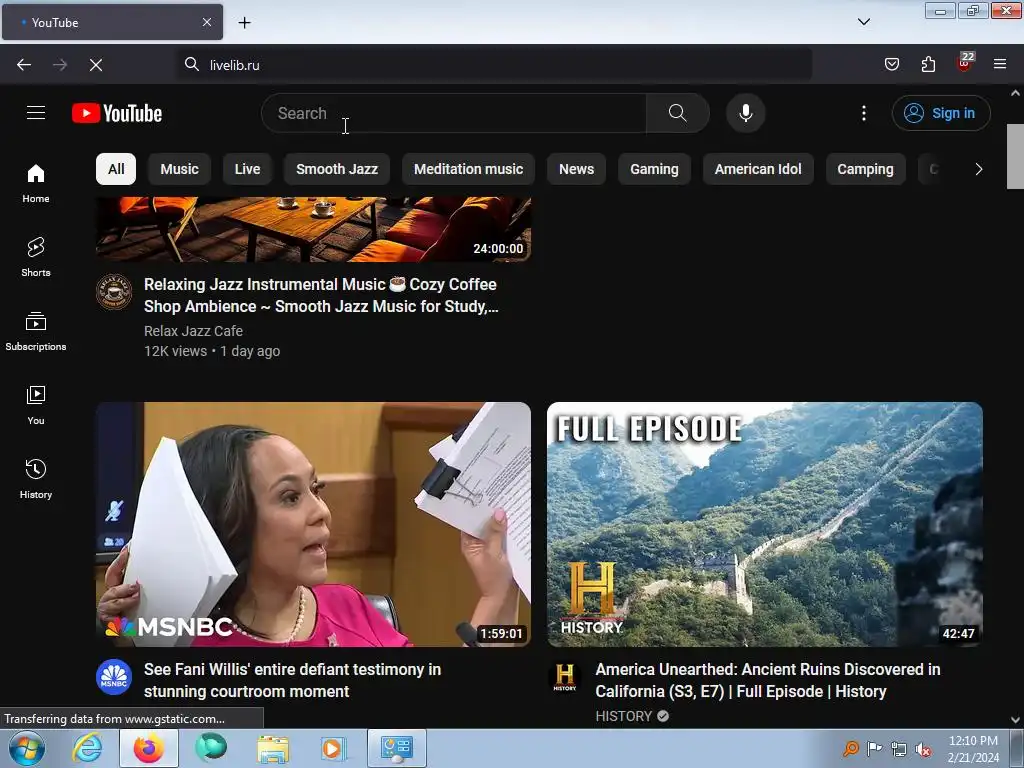Viewport: 1024px width, 768px height.
Task: Filter videos by Camping chip
Action: tap(865, 169)
